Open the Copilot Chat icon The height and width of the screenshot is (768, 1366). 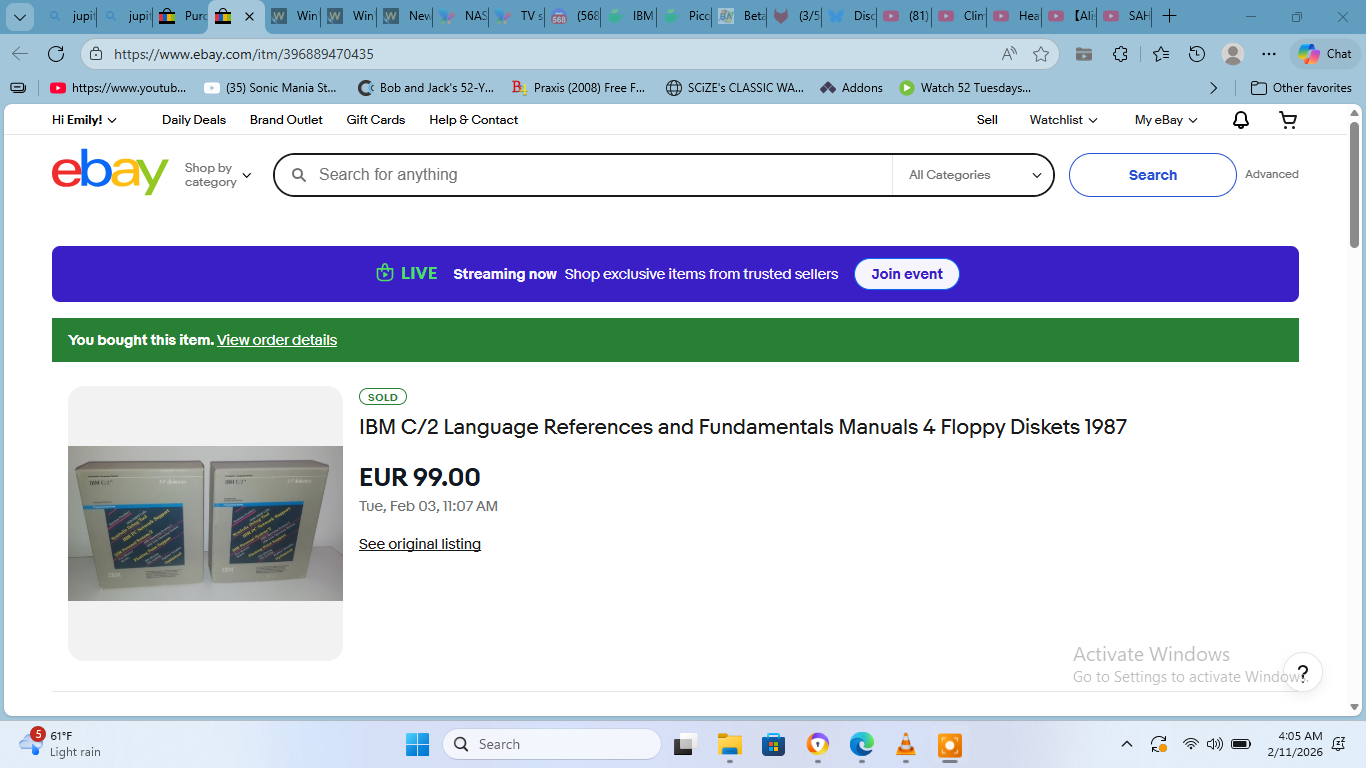(1323, 54)
